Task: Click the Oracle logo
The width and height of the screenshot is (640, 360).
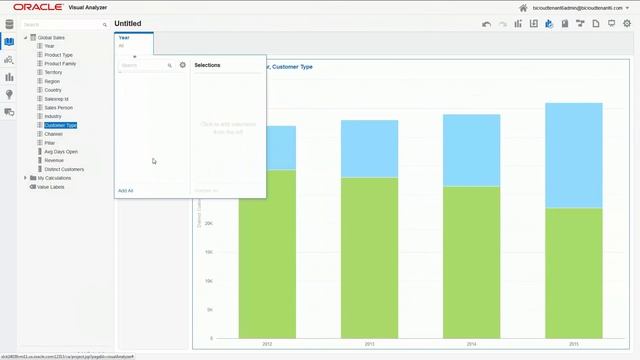Action: (38, 7)
